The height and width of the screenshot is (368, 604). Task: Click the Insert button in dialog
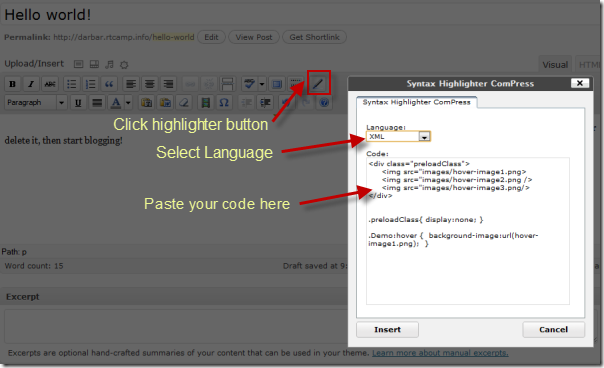point(388,329)
